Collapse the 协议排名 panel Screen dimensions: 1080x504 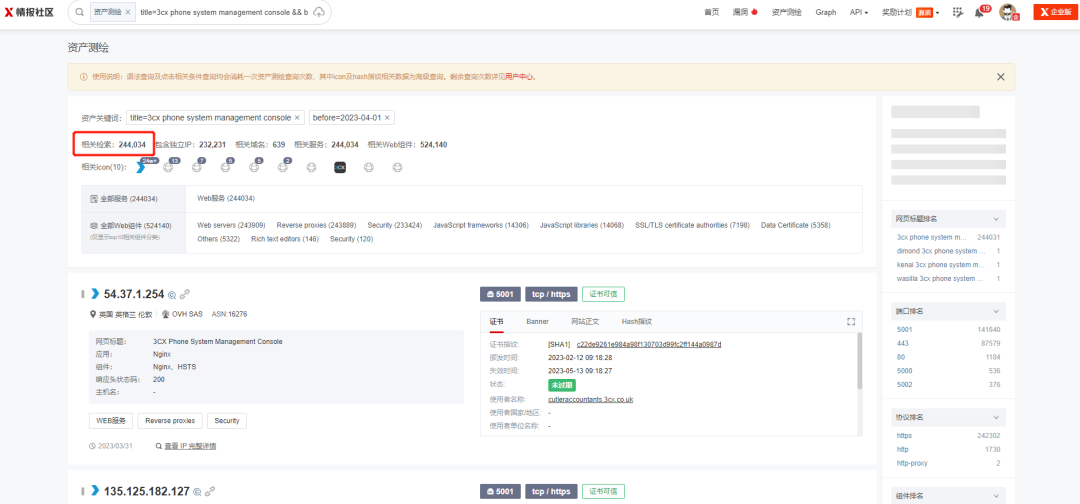click(x=995, y=417)
